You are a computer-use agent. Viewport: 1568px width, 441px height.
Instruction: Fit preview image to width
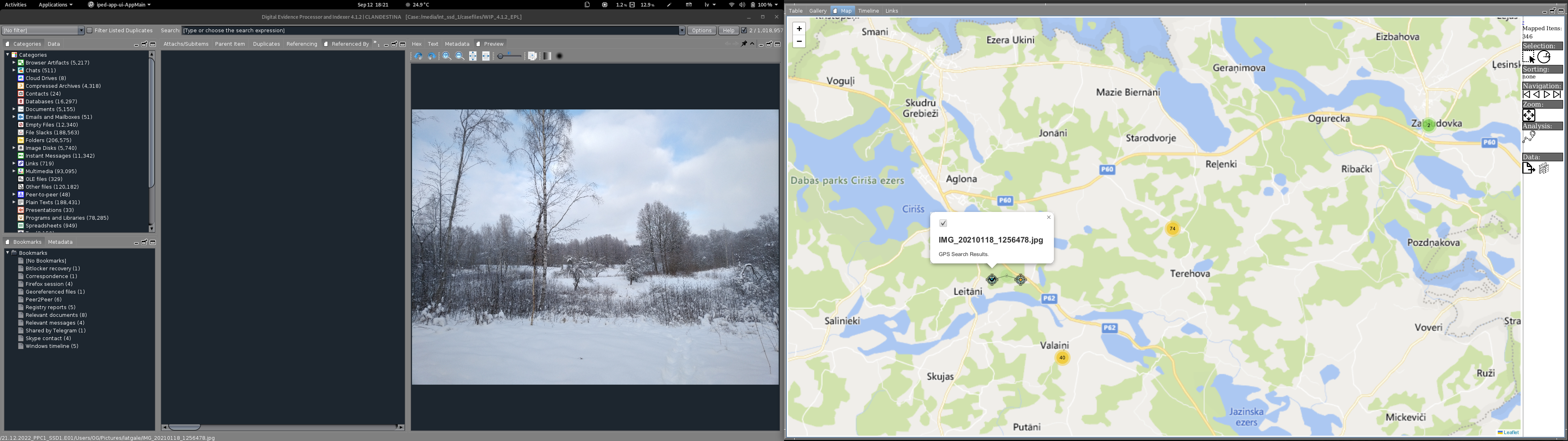click(486, 56)
